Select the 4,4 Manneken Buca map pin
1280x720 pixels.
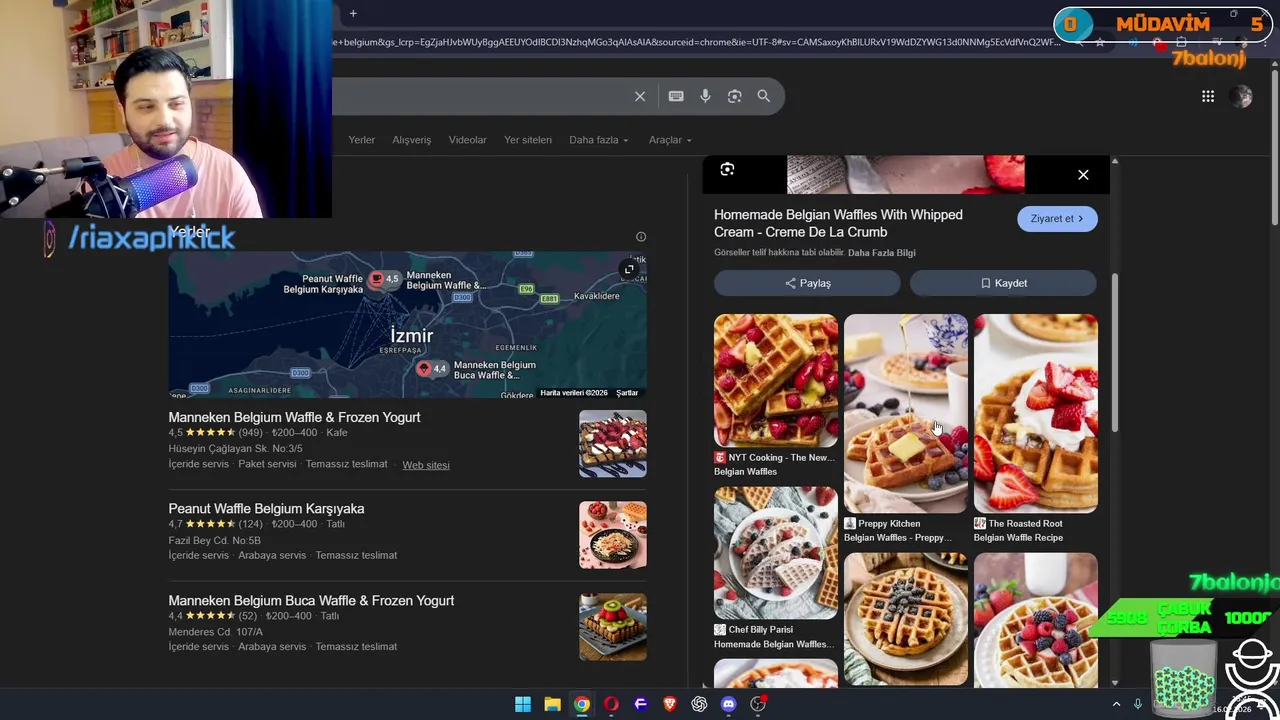click(424, 369)
